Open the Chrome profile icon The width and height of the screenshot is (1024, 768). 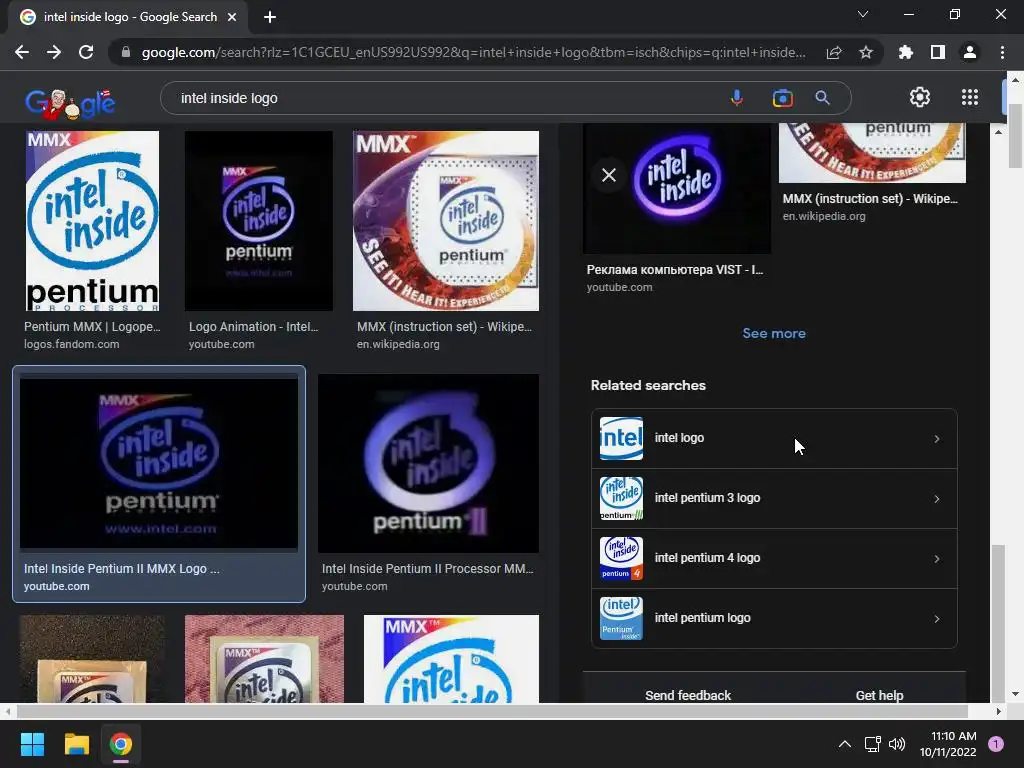point(970,52)
